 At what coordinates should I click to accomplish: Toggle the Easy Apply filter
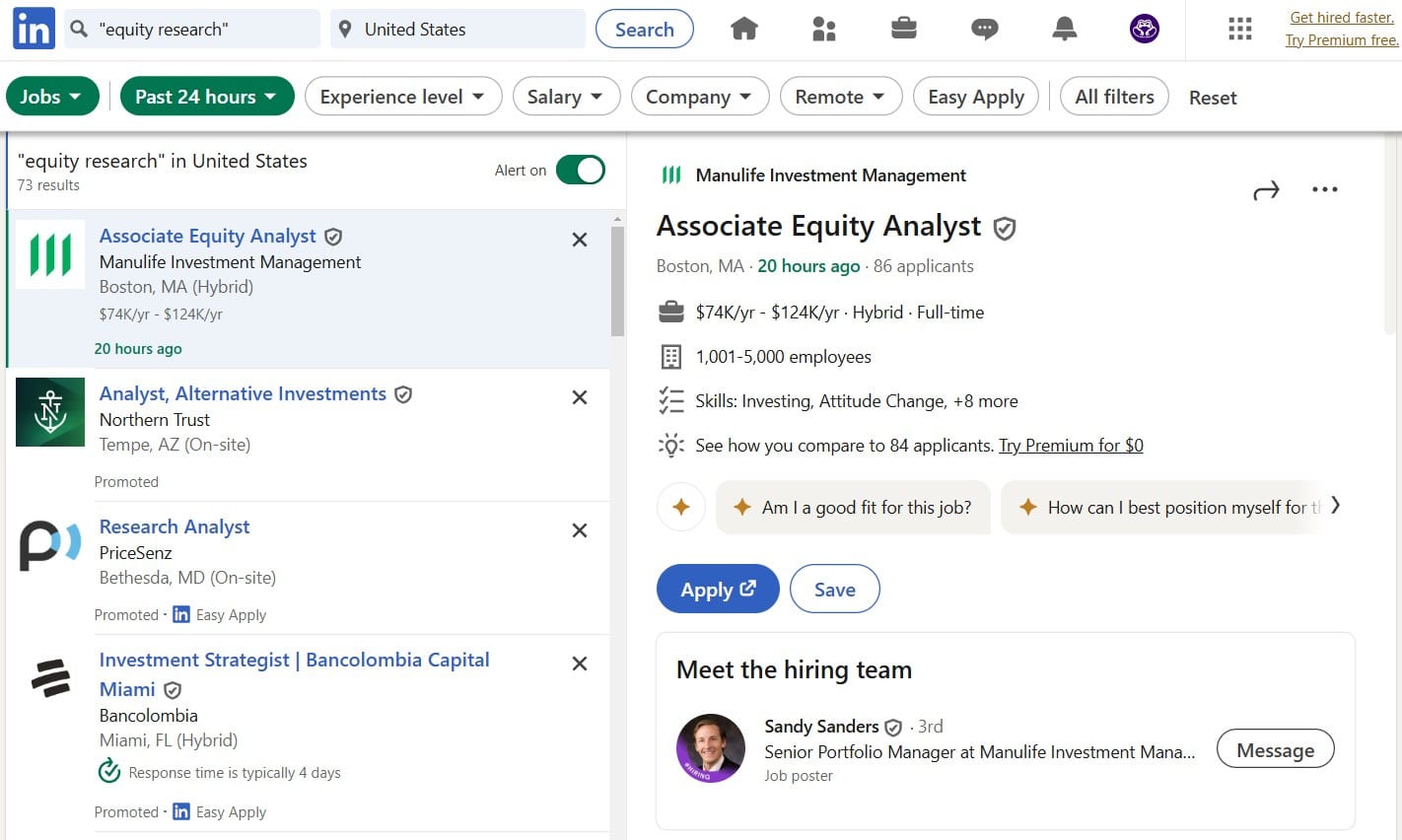tap(976, 97)
